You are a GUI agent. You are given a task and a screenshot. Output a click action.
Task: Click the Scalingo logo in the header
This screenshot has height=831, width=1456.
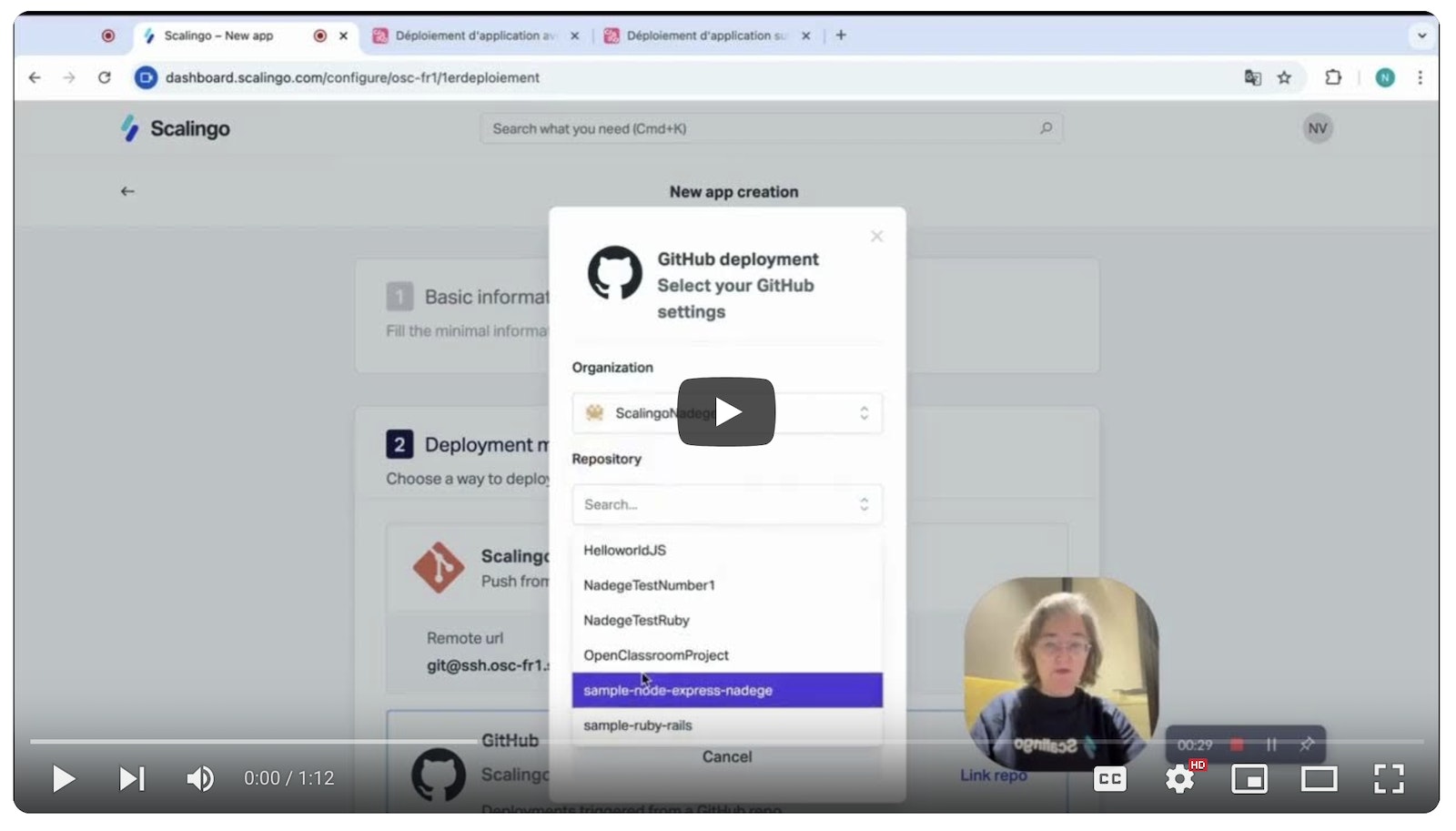point(177,128)
